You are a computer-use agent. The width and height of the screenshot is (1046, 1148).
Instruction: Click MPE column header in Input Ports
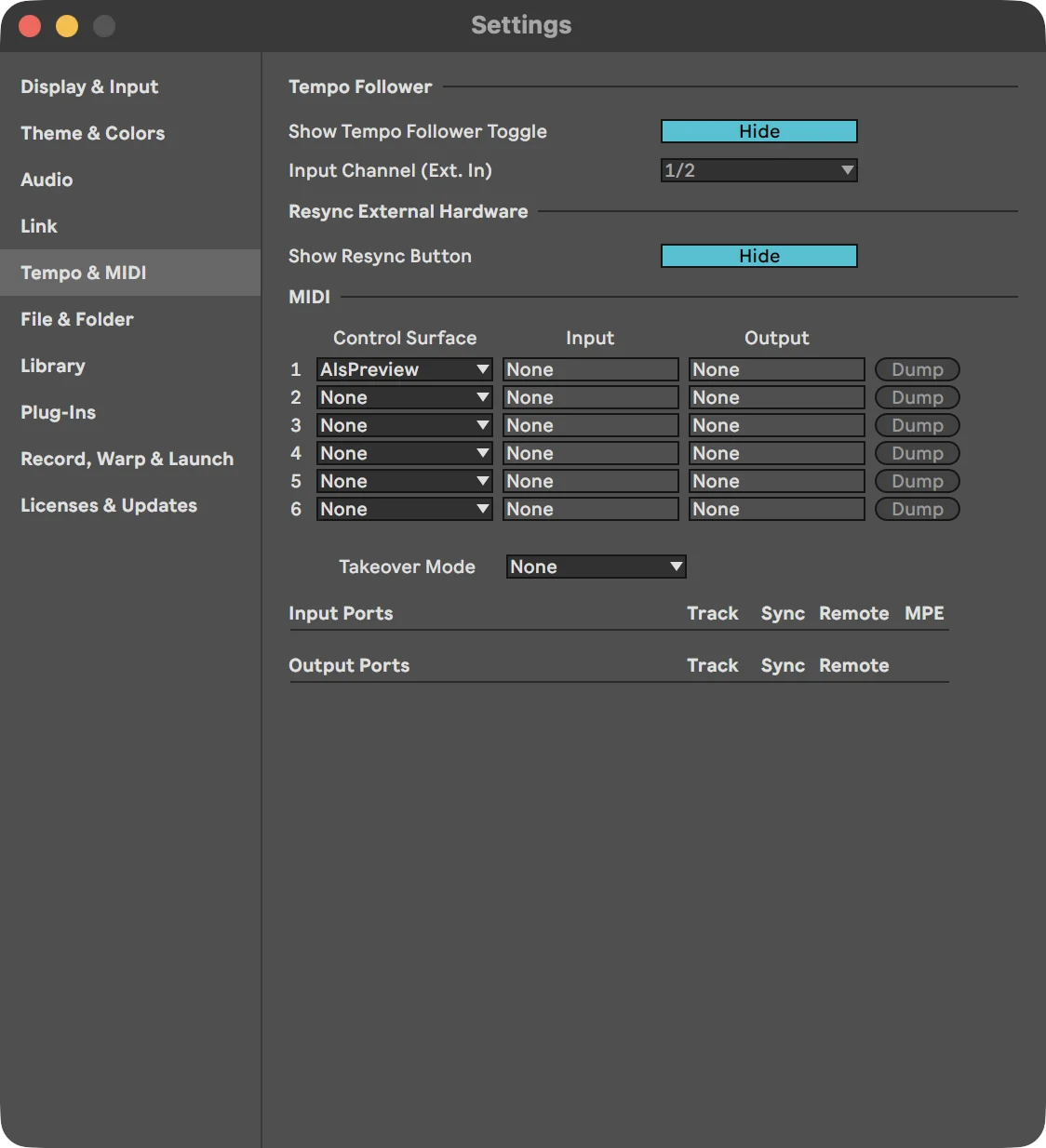coord(924,613)
